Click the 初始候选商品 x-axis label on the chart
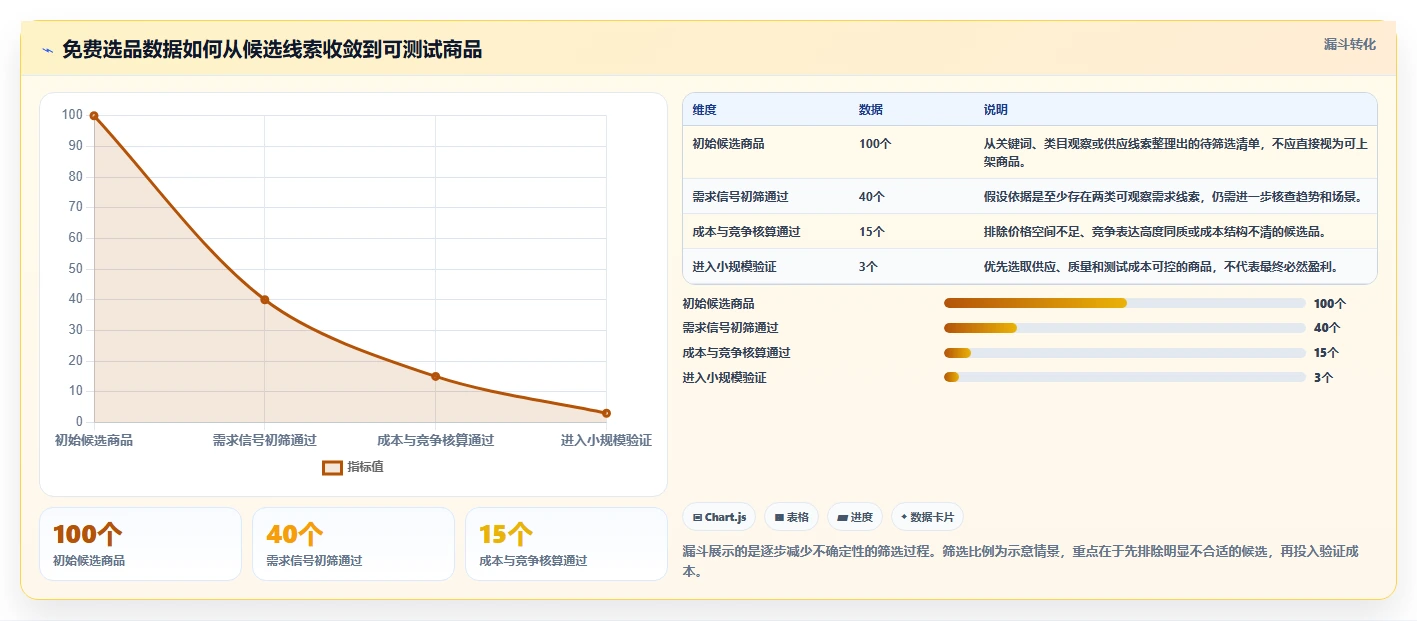Image resolution: width=1417 pixels, height=621 pixels. tap(94, 440)
